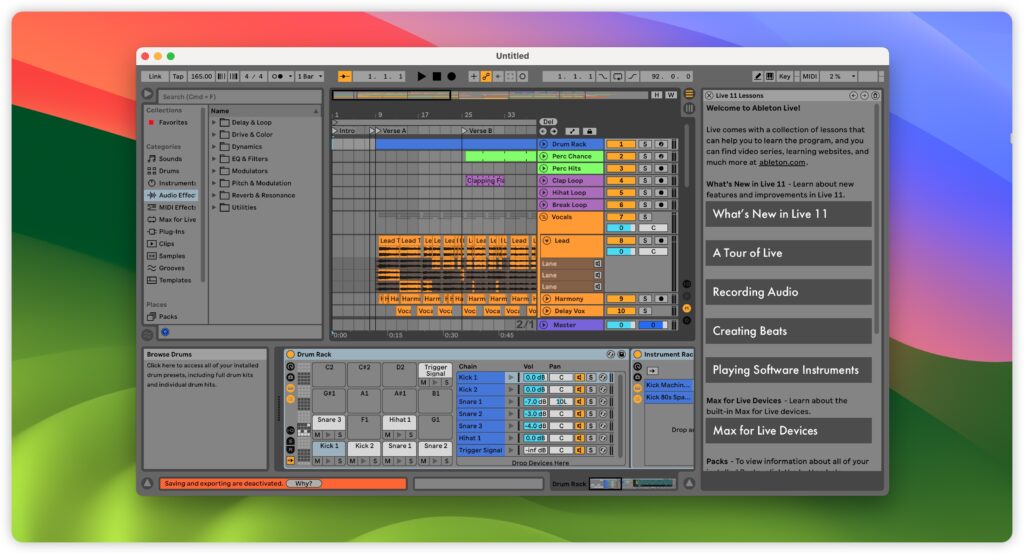This screenshot has height=554, width=1024.
Task: Toggle the Link button
Action: [155, 76]
